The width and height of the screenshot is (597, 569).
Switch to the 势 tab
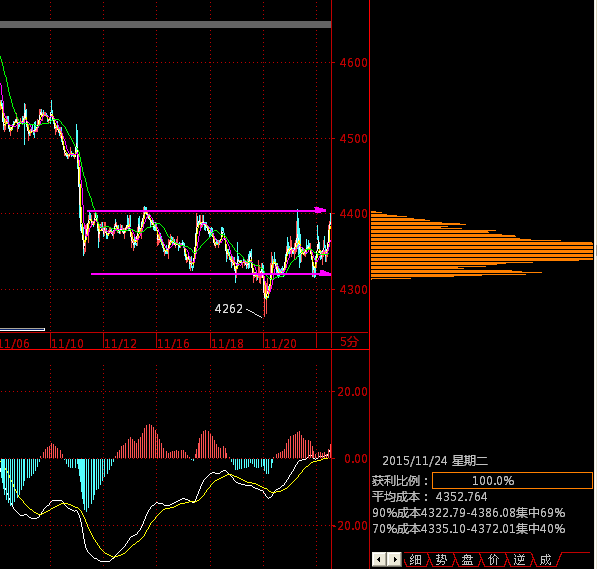(441, 559)
